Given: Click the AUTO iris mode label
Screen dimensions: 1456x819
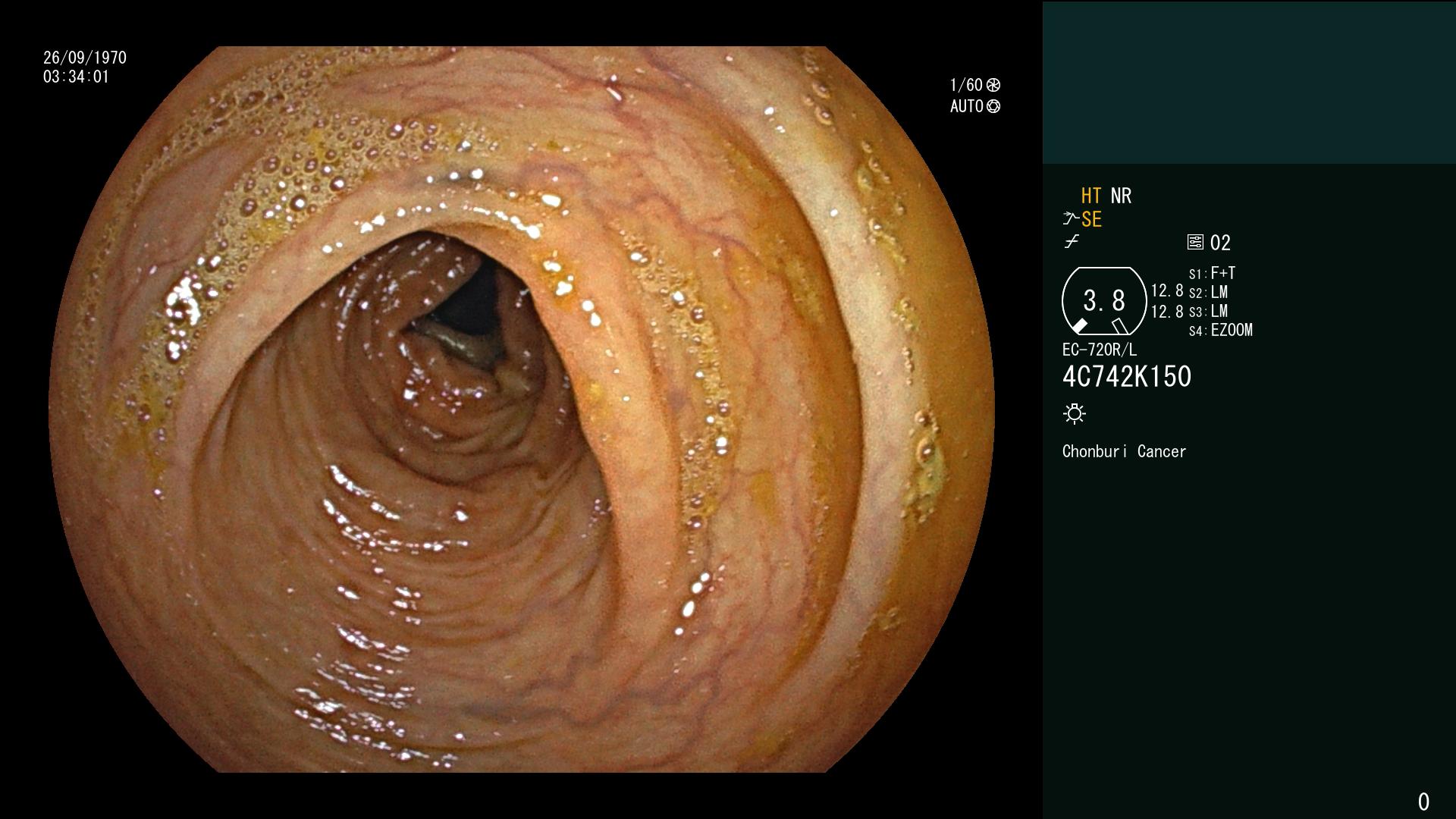Looking at the screenshot, I should (967, 106).
